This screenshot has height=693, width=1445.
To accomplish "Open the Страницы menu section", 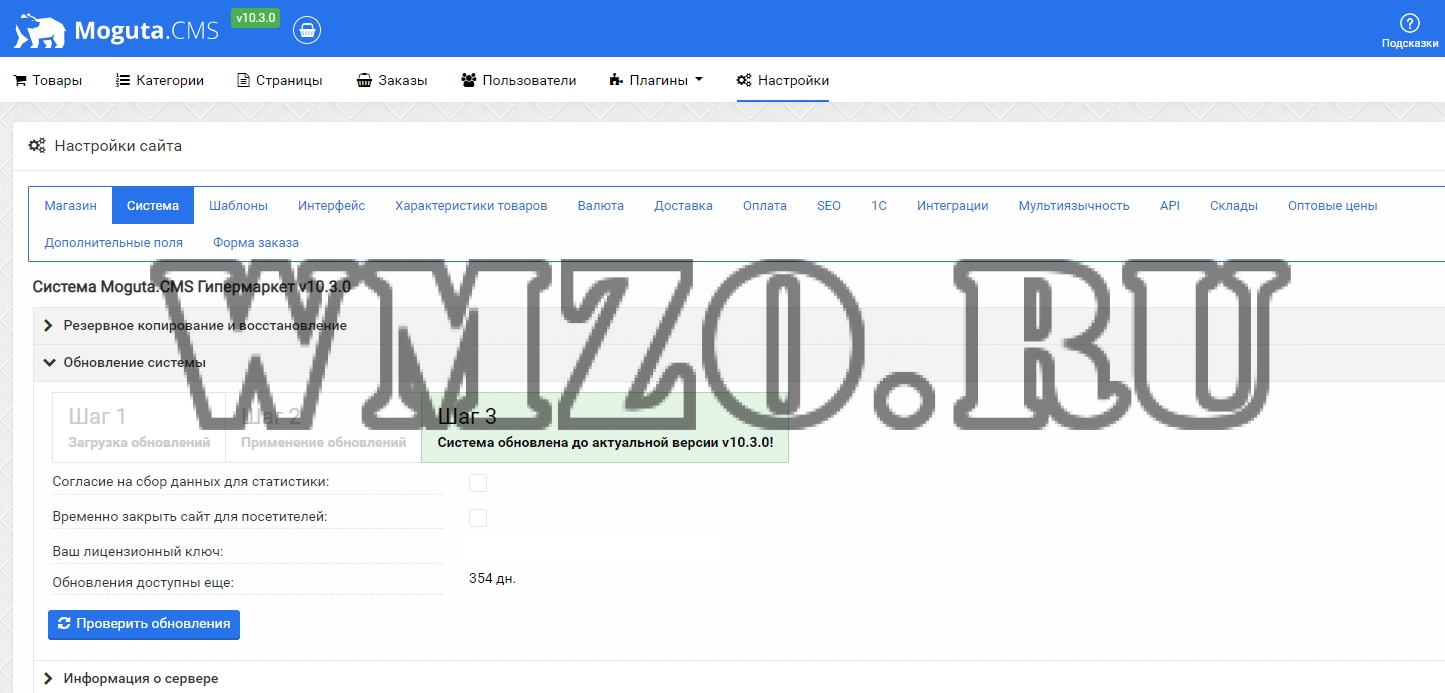I will pyautogui.click(x=280, y=80).
